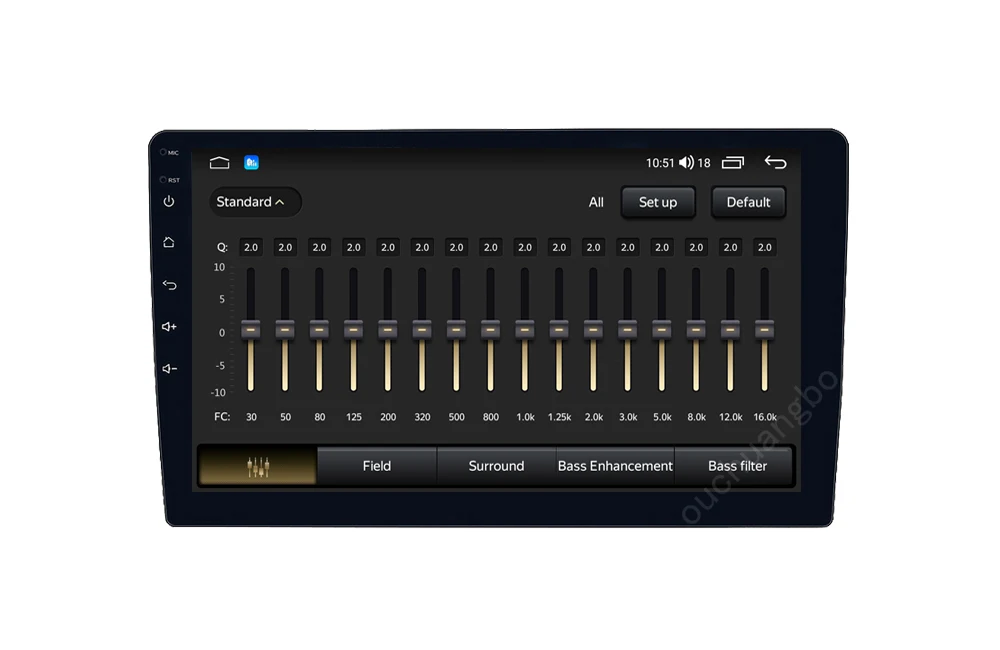
Task: Select the Q value box above 80 Hz
Action: tap(319, 247)
